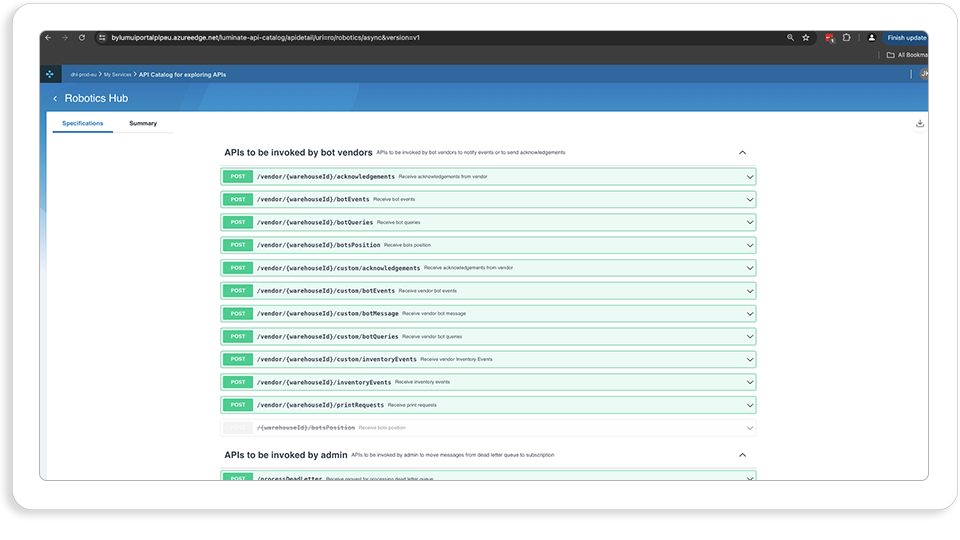Go back with the browser back arrow
Image resolution: width=960 pixels, height=540 pixels.
coord(48,38)
